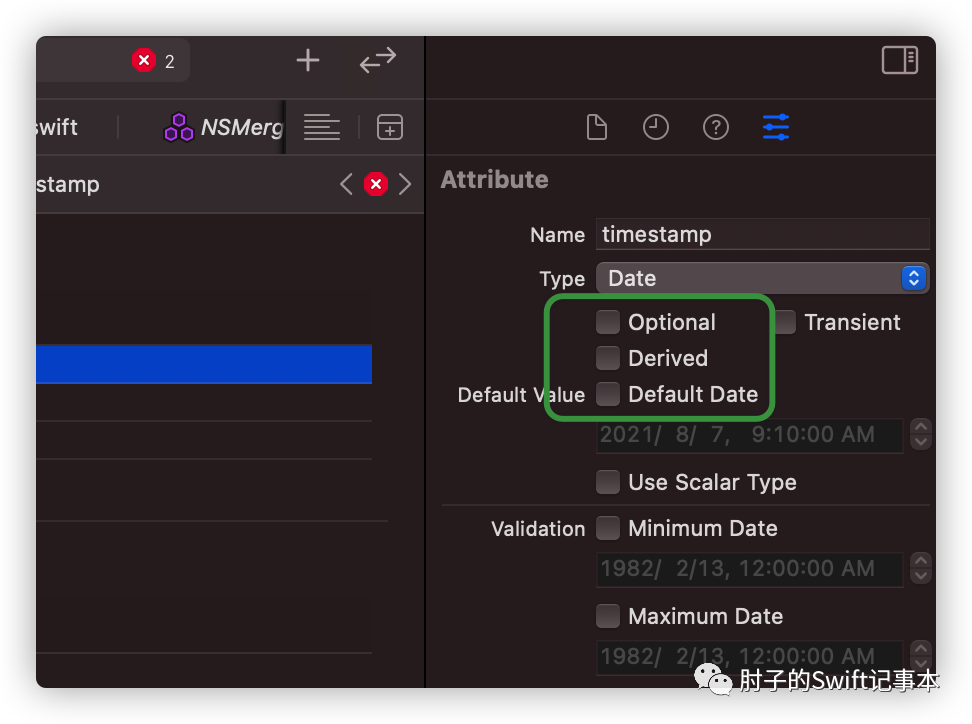This screenshot has height=724, width=972.
Task: Click the swap arrows icon in toolbar
Action: (378, 60)
